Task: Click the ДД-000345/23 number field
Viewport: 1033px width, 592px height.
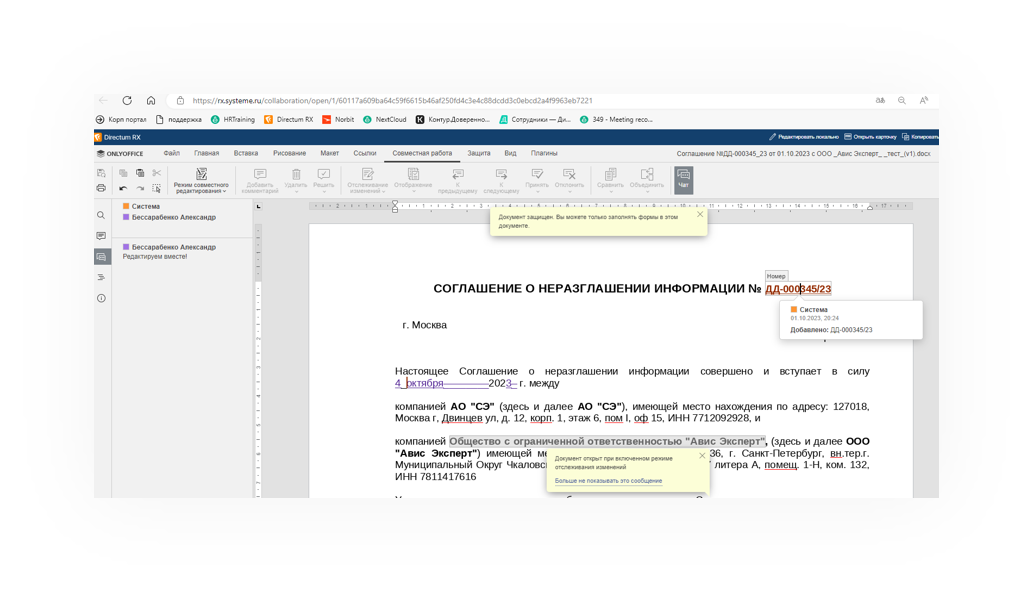Action: coord(798,289)
